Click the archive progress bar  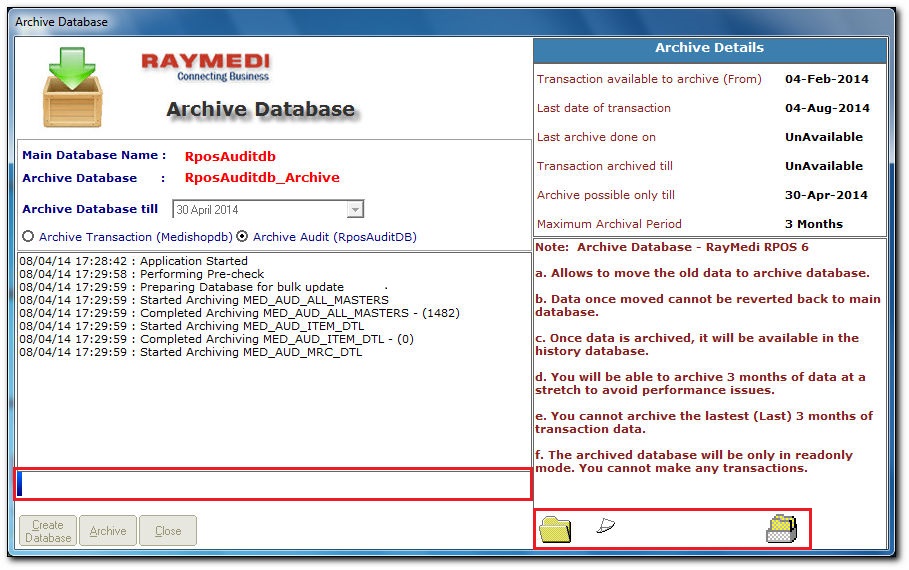[273, 484]
